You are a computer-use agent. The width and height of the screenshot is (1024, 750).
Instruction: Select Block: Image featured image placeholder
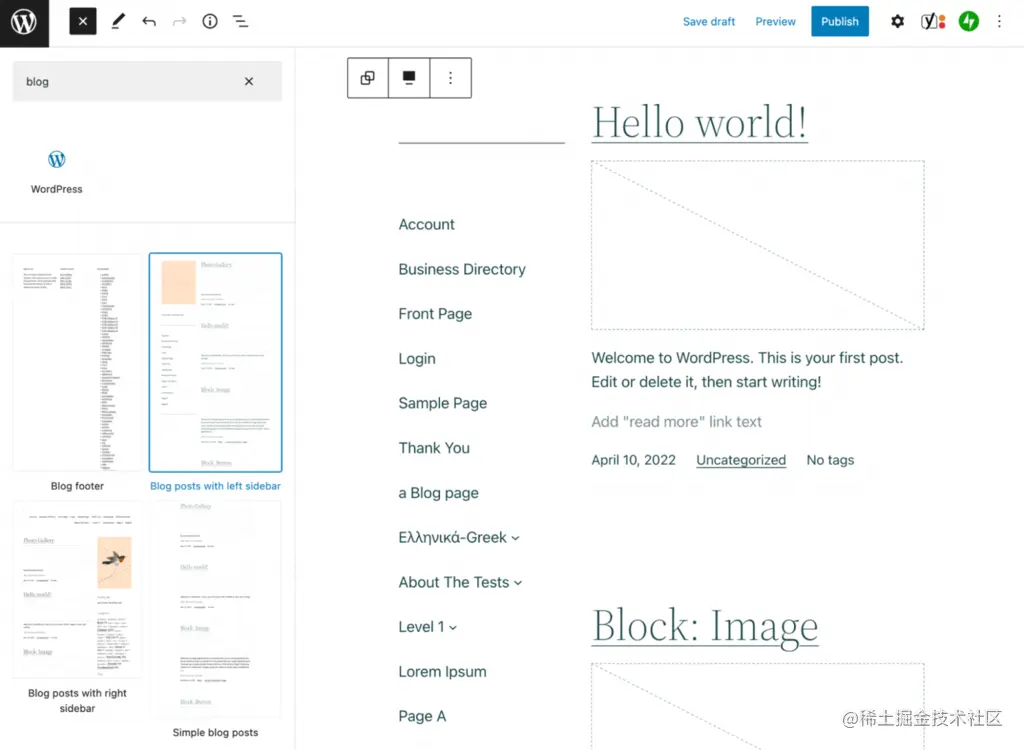tap(758, 706)
